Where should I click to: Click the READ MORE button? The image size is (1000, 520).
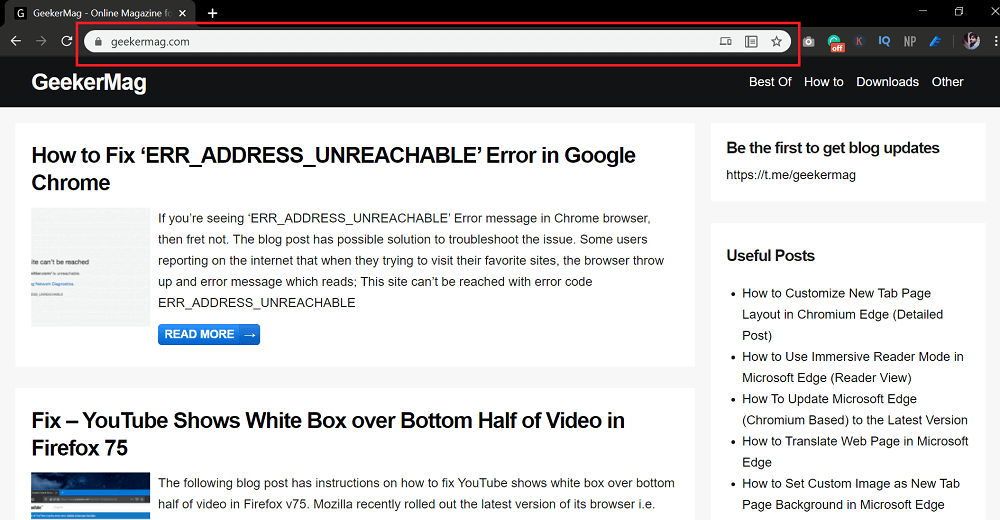209,334
